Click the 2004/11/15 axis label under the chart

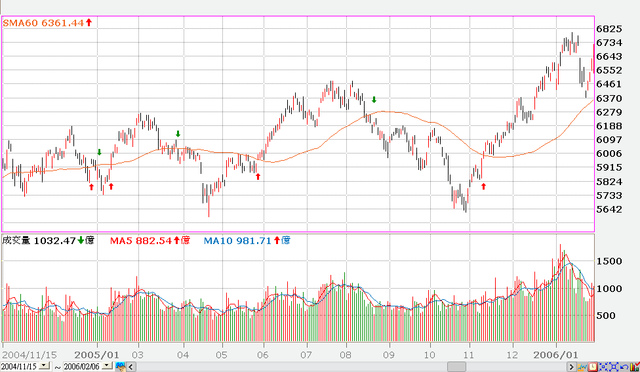(30, 355)
